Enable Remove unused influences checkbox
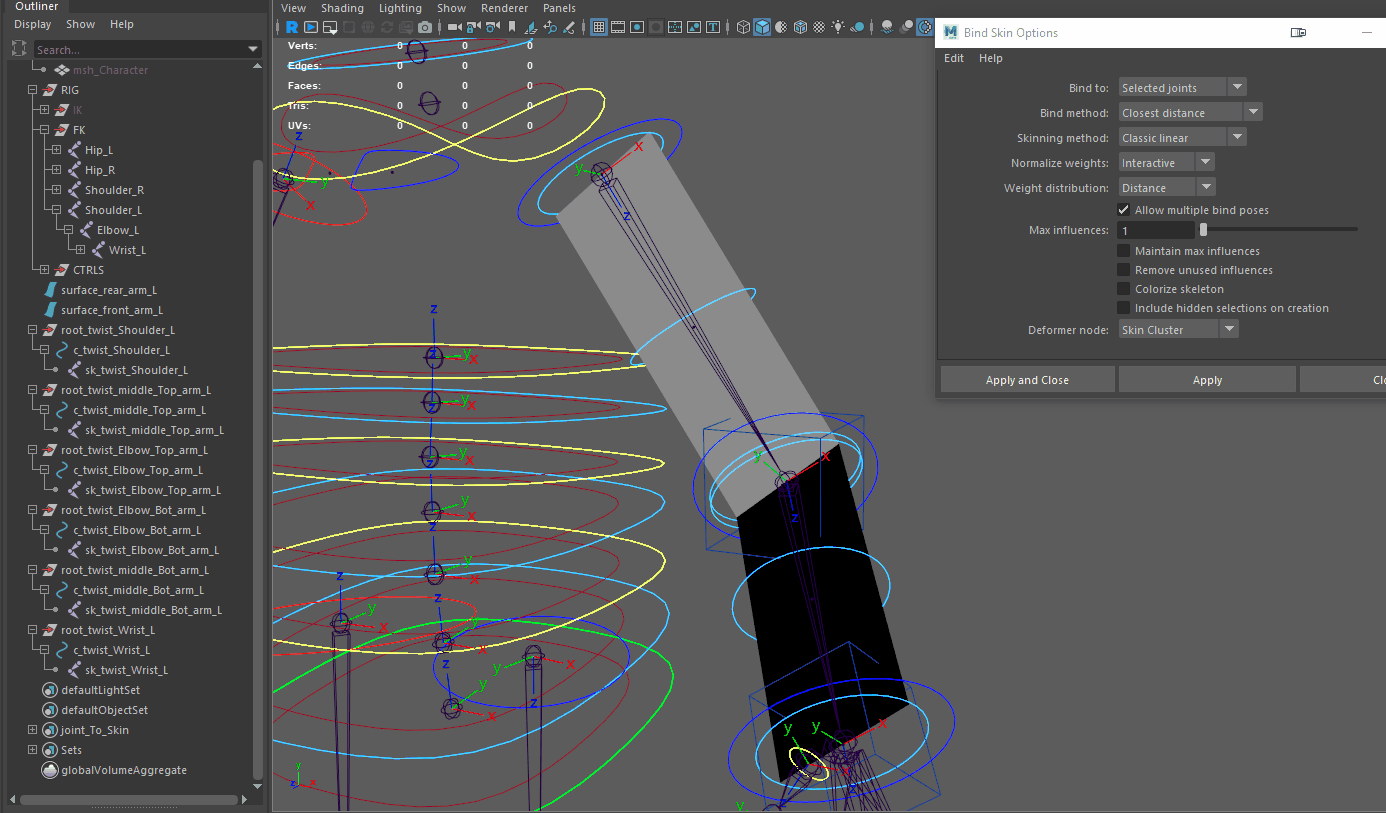1386x813 pixels. tap(1123, 270)
